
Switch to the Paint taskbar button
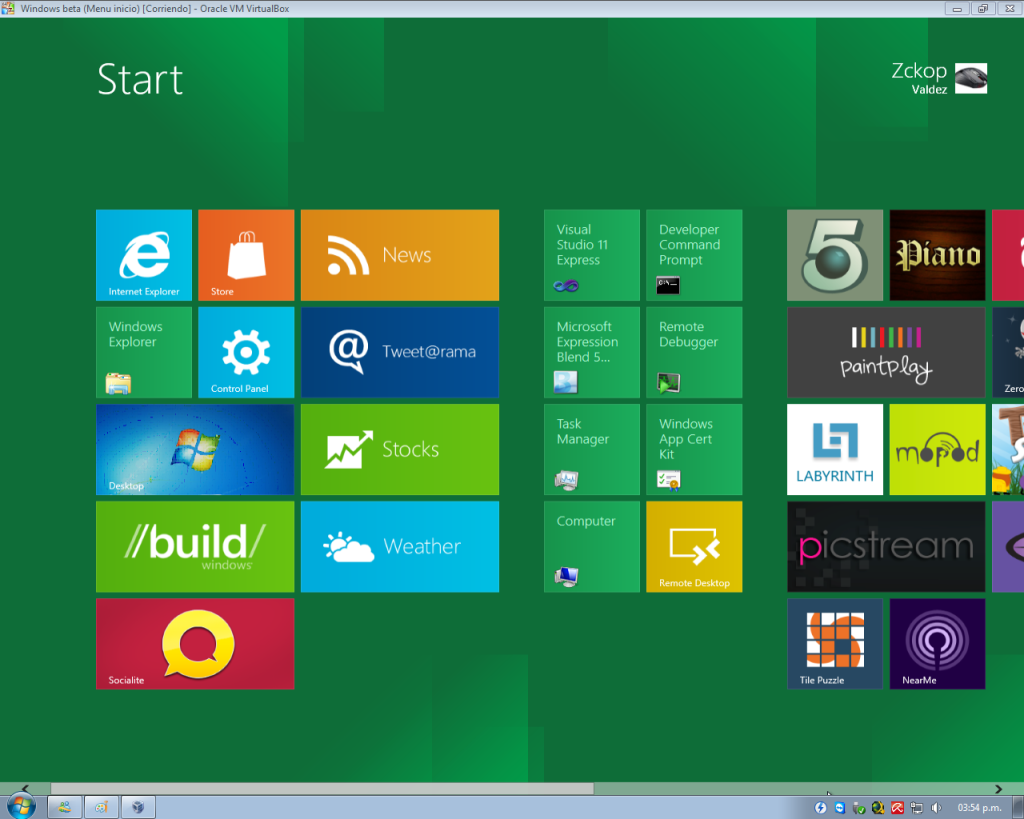click(101, 807)
